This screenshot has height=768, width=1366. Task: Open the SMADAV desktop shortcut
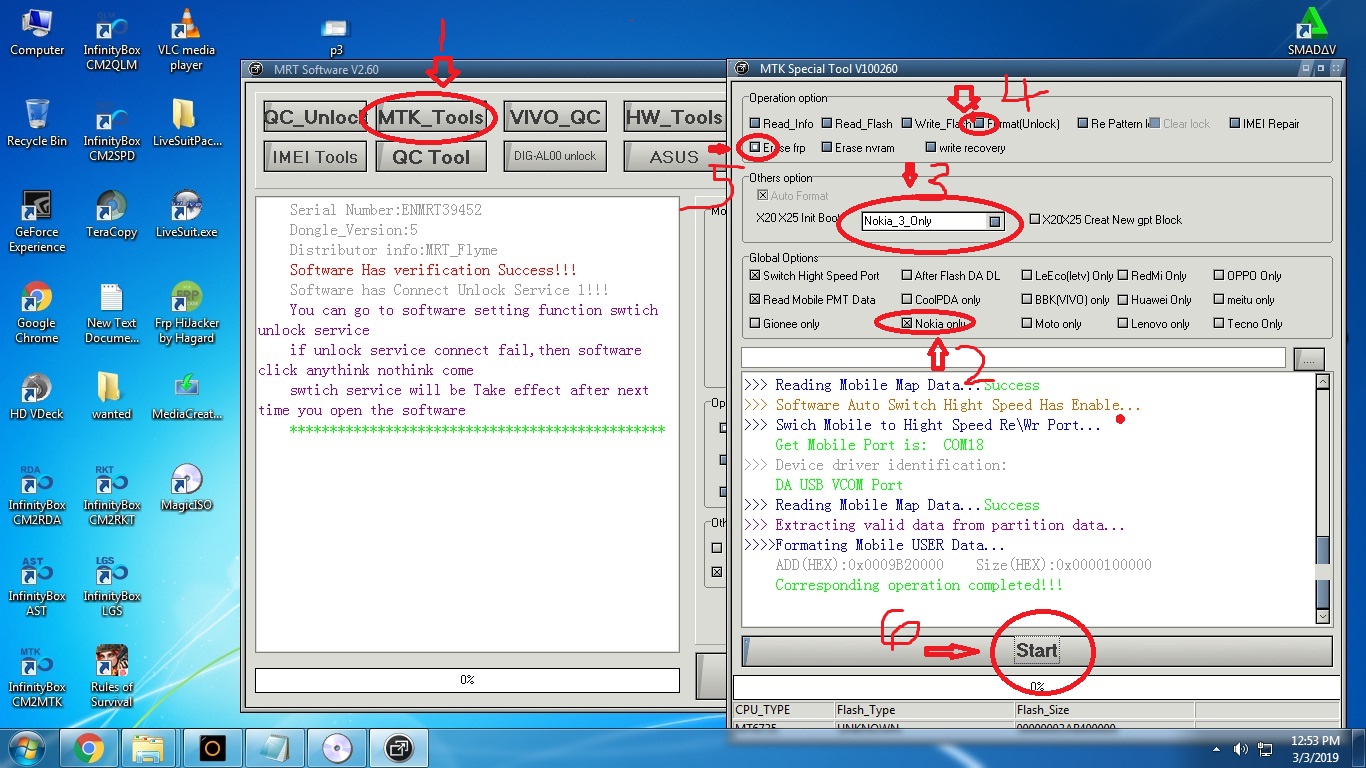pyautogui.click(x=1312, y=32)
